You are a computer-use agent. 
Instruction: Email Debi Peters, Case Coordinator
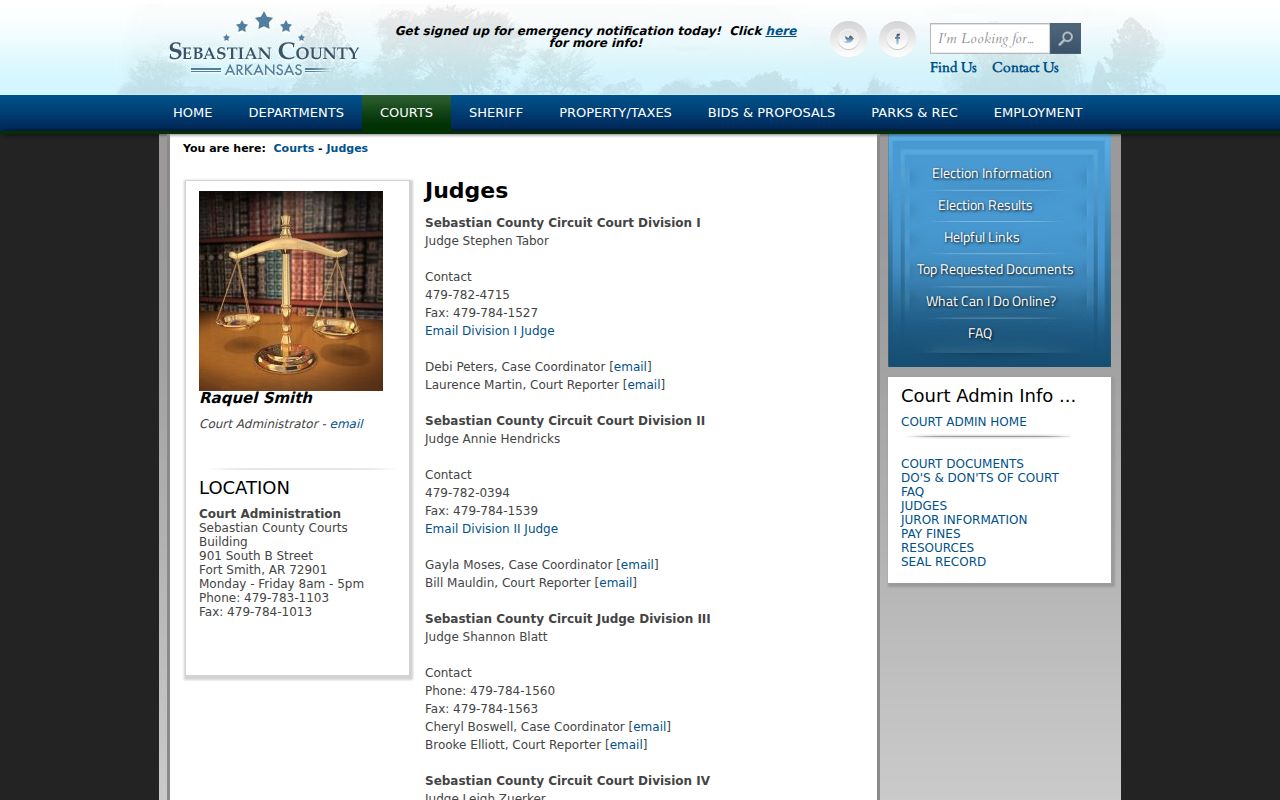pyautogui.click(x=630, y=367)
